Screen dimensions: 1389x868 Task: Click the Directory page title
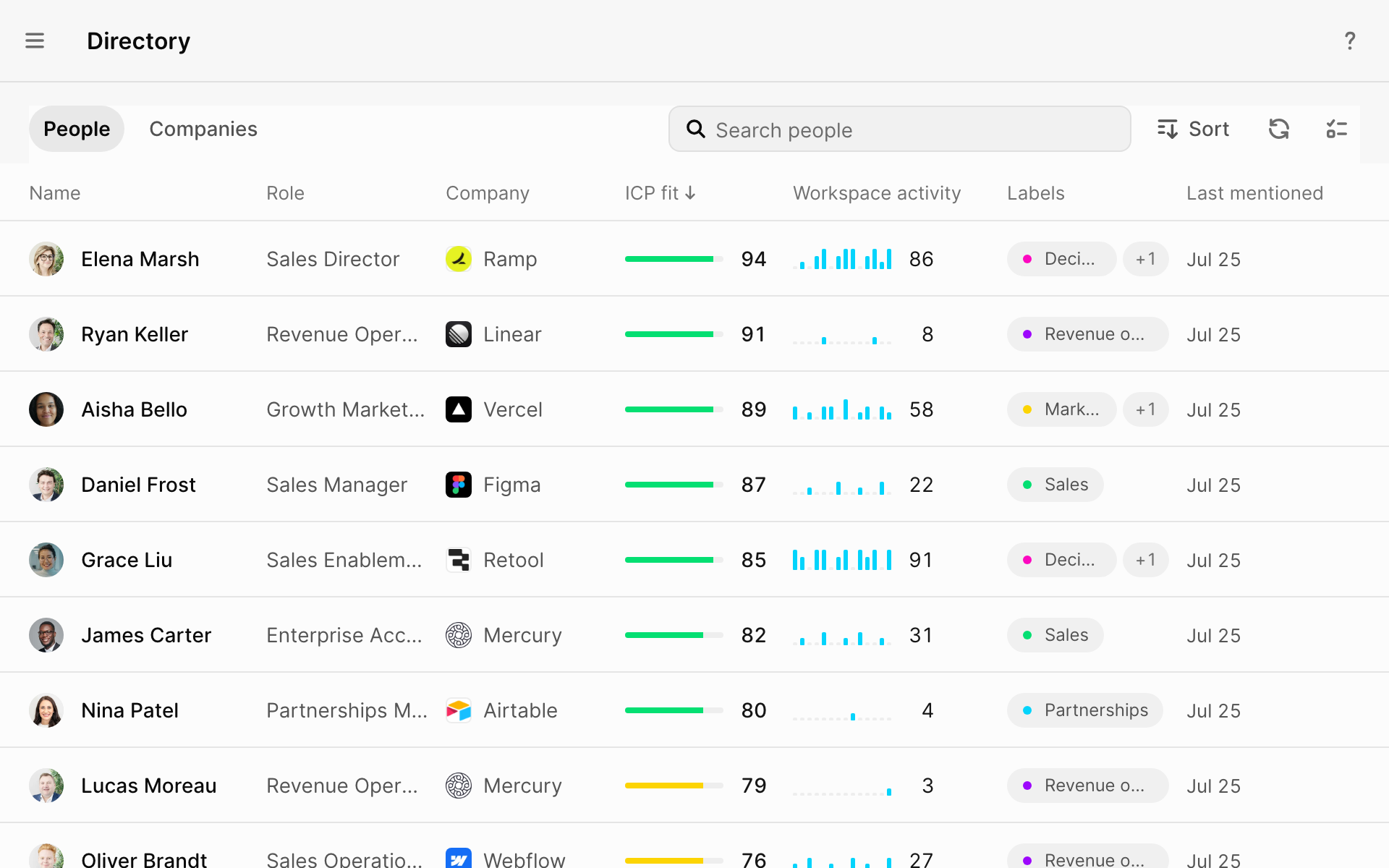click(139, 41)
